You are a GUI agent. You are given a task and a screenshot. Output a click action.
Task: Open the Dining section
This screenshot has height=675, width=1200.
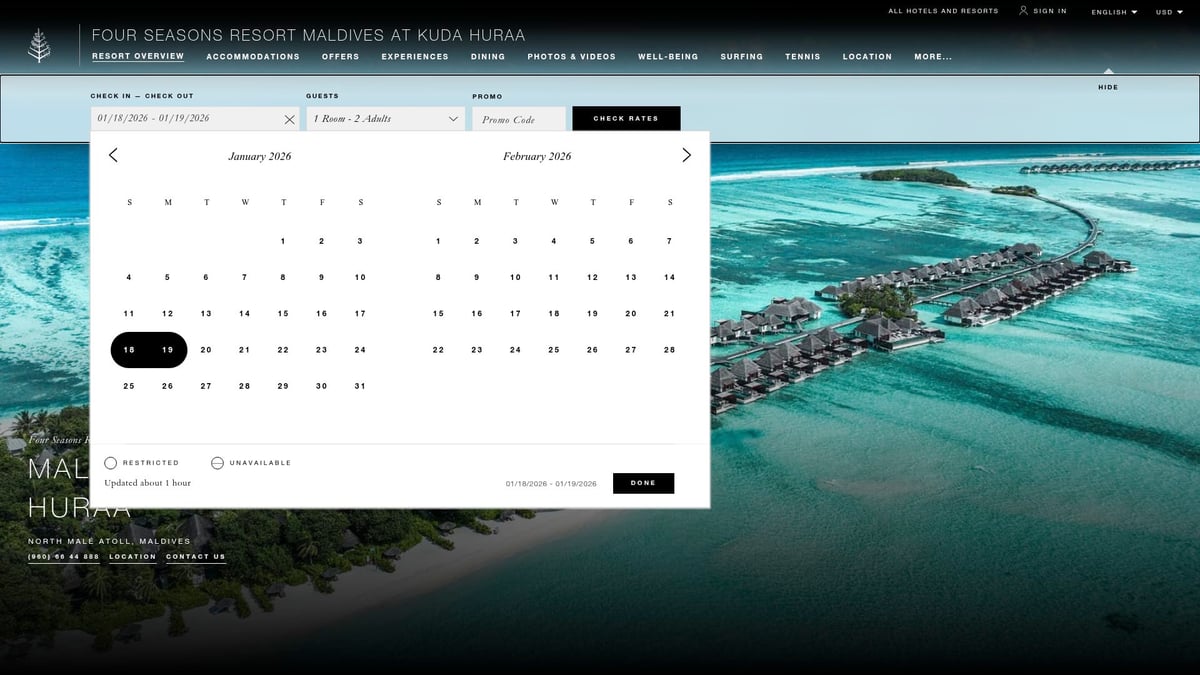tap(487, 57)
